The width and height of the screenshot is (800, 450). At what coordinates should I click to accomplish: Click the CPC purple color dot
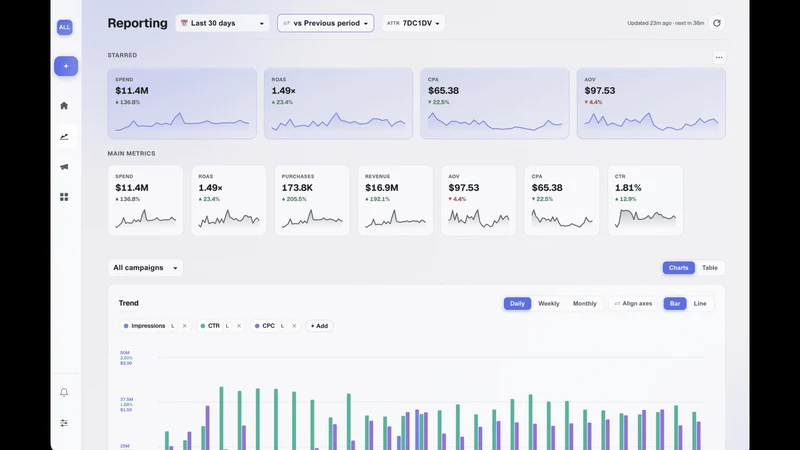pos(257,326)
